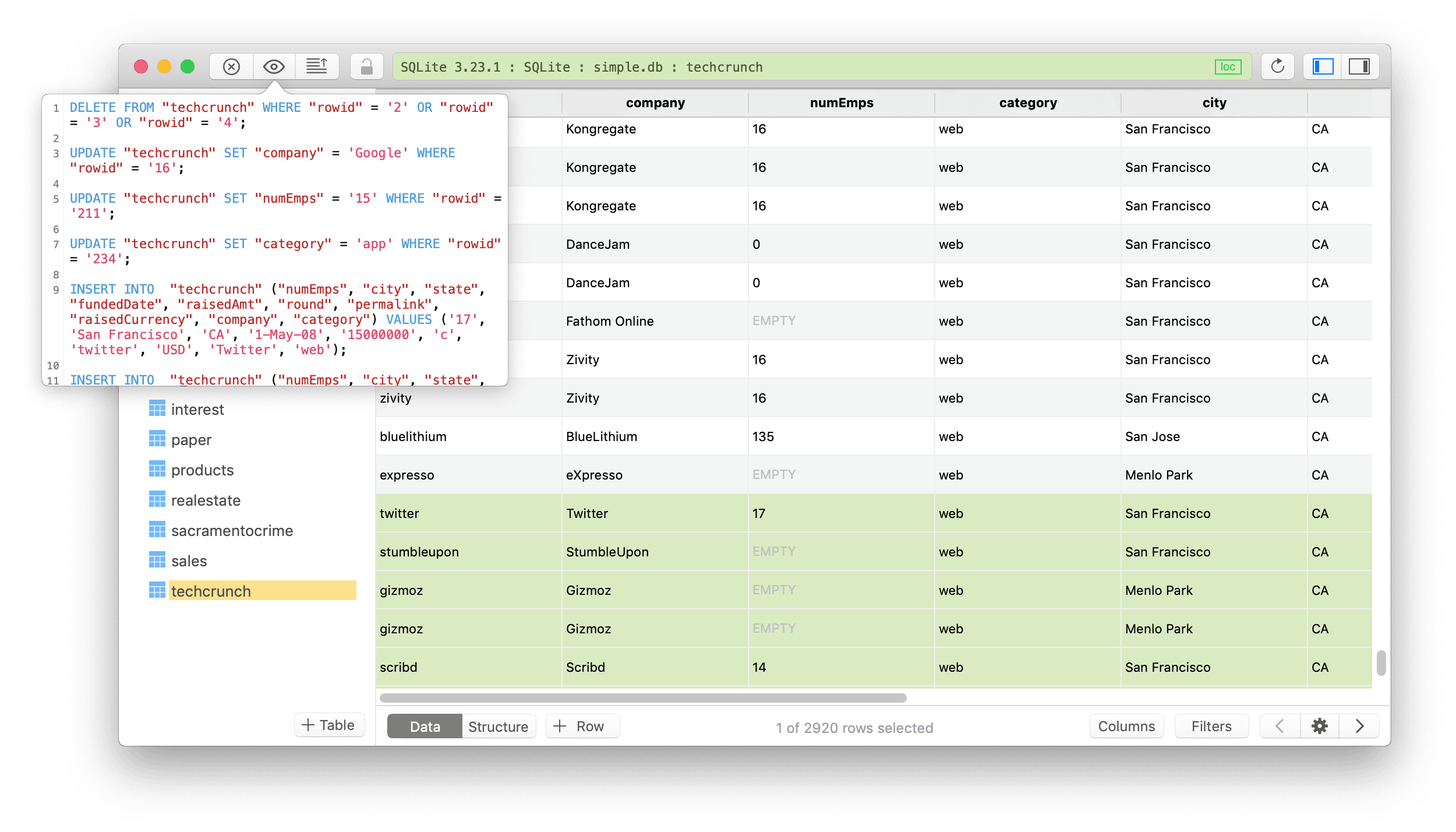This screenshot has height=832, width=1456.
Task: Click the 135 numEmps cell
Action: click(841, 436)
